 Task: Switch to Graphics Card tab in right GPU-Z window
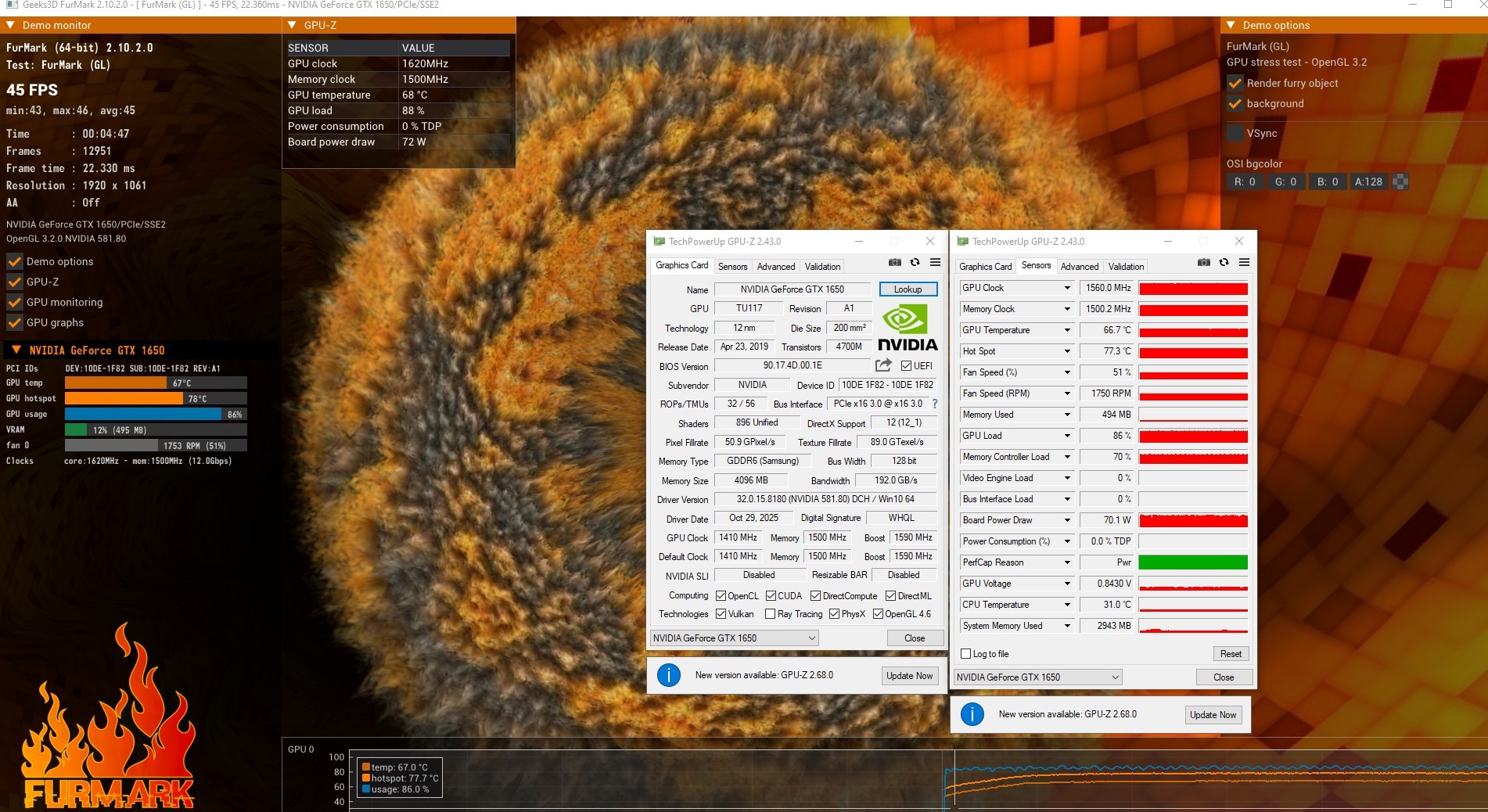click(x=985, y=267)
